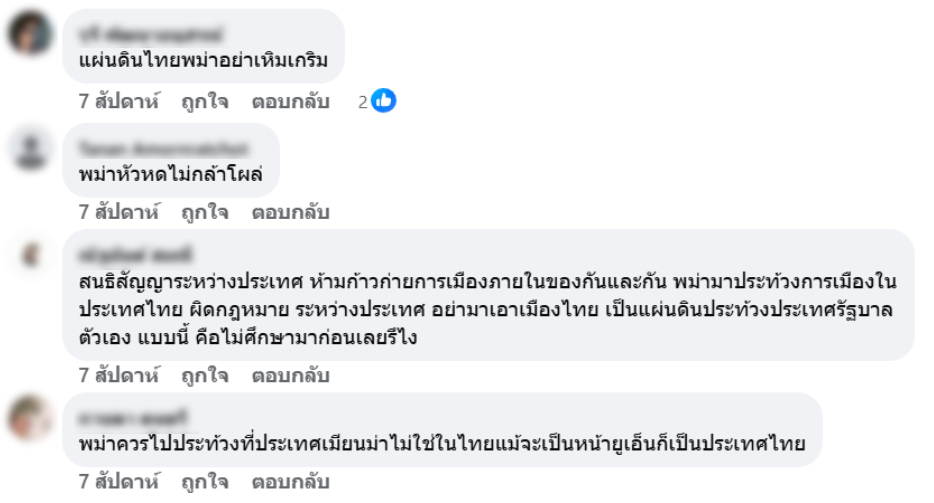The height and width of the screenshot is (503, 934).
Task: Click the '7 สัปดาห์' timestamp under the 'พม่าควรไปประท้วง' comment
Action: (x=120, y=483)
